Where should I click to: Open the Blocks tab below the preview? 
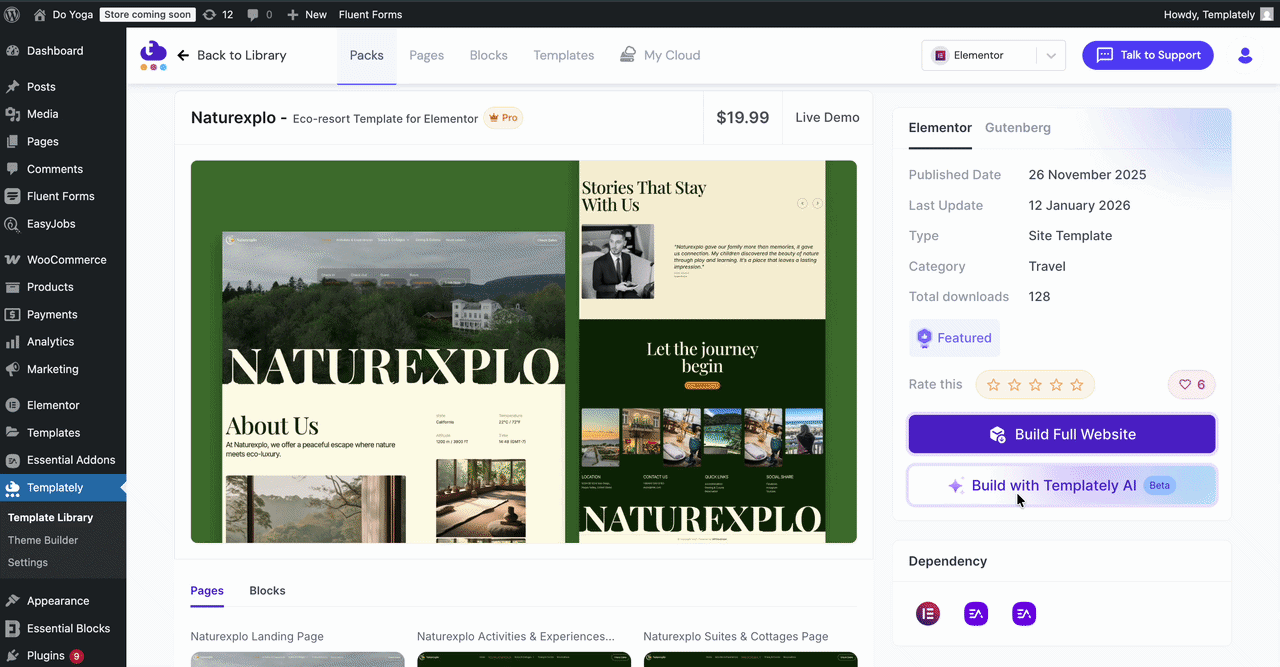click(x=267, y=591)
